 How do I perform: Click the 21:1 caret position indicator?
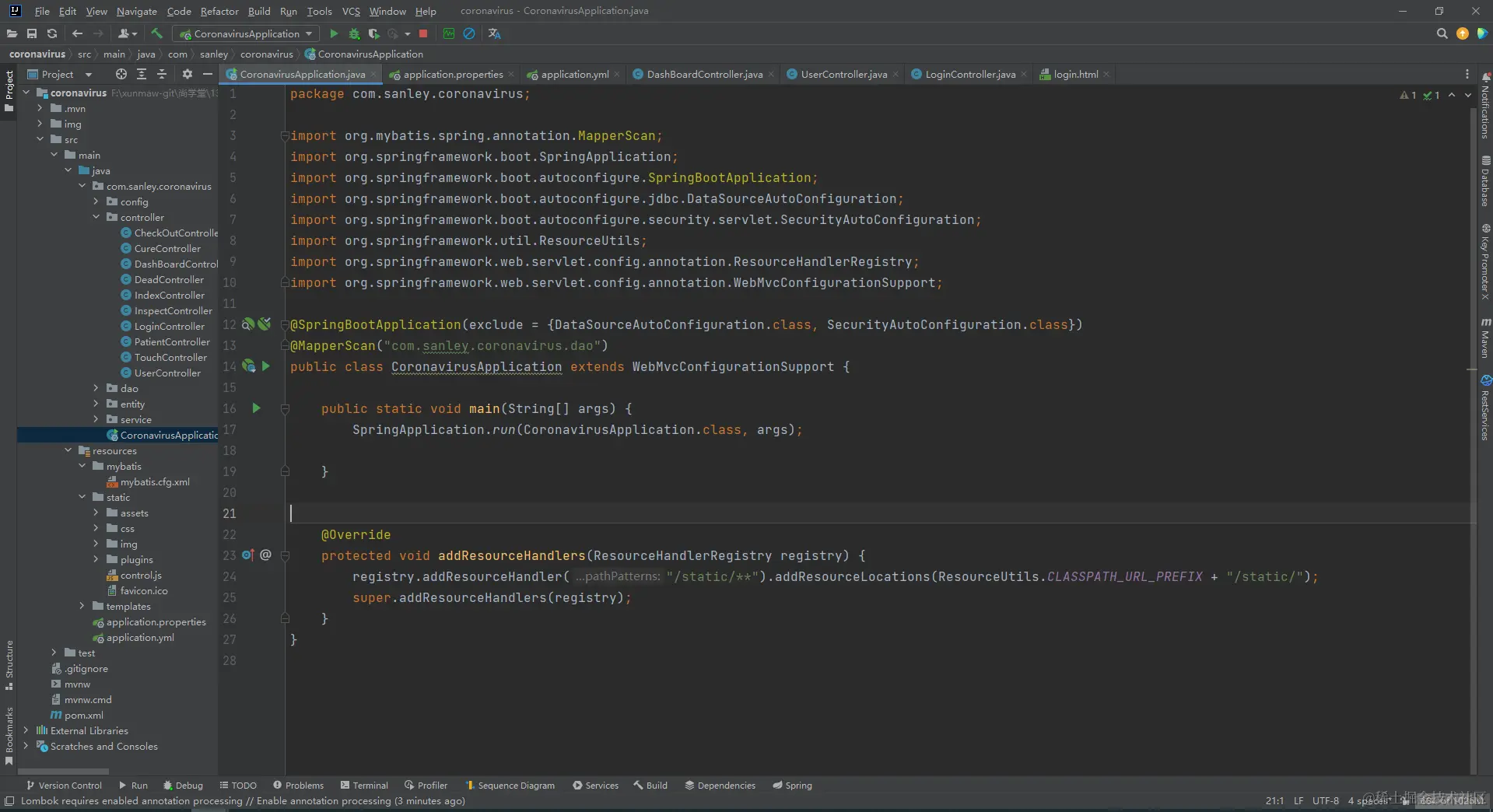(x=1274, y=801)
